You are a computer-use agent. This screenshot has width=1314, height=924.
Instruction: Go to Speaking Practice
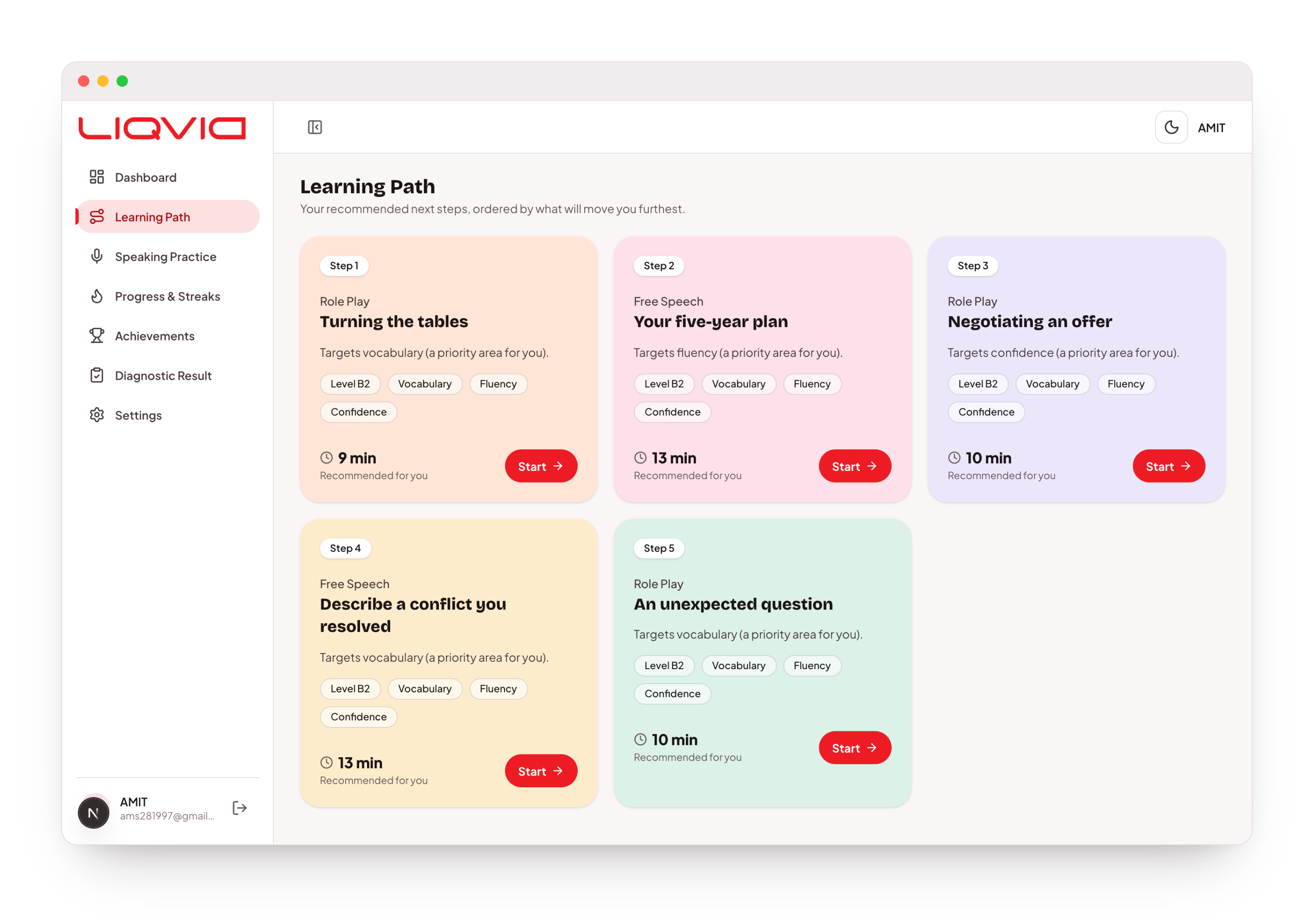click(168, 256)
